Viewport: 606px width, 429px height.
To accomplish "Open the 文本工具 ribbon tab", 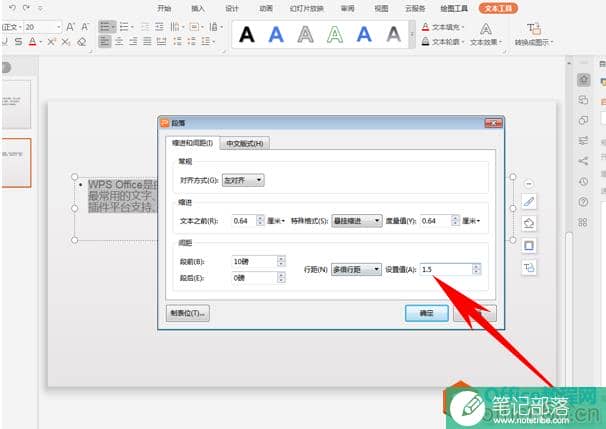I will coord(498,8).
